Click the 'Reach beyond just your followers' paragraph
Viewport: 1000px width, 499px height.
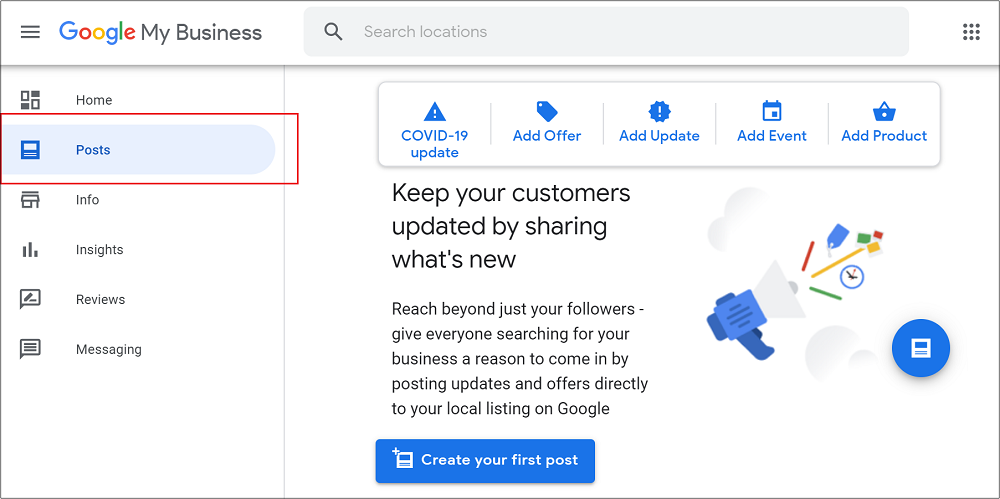tap(520, 359)
